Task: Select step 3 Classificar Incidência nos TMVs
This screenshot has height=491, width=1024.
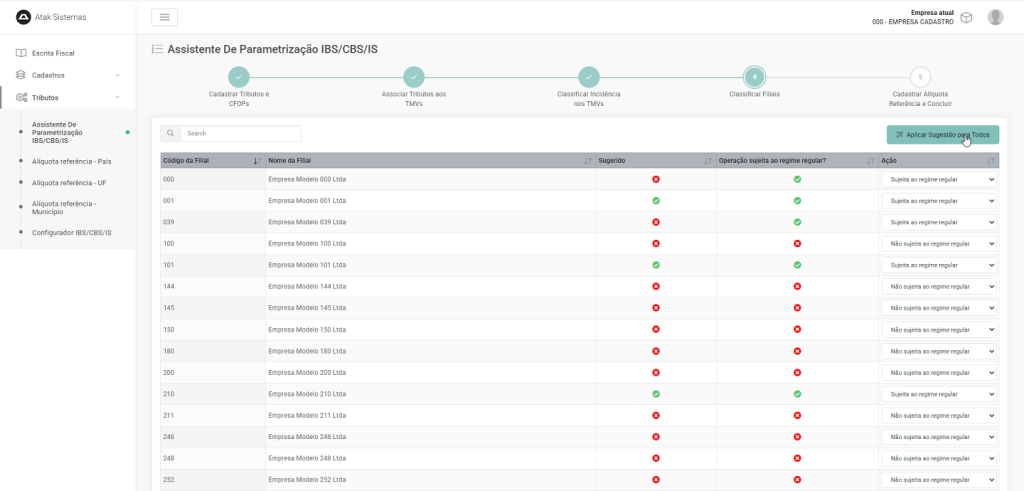Action: (589, 77)
